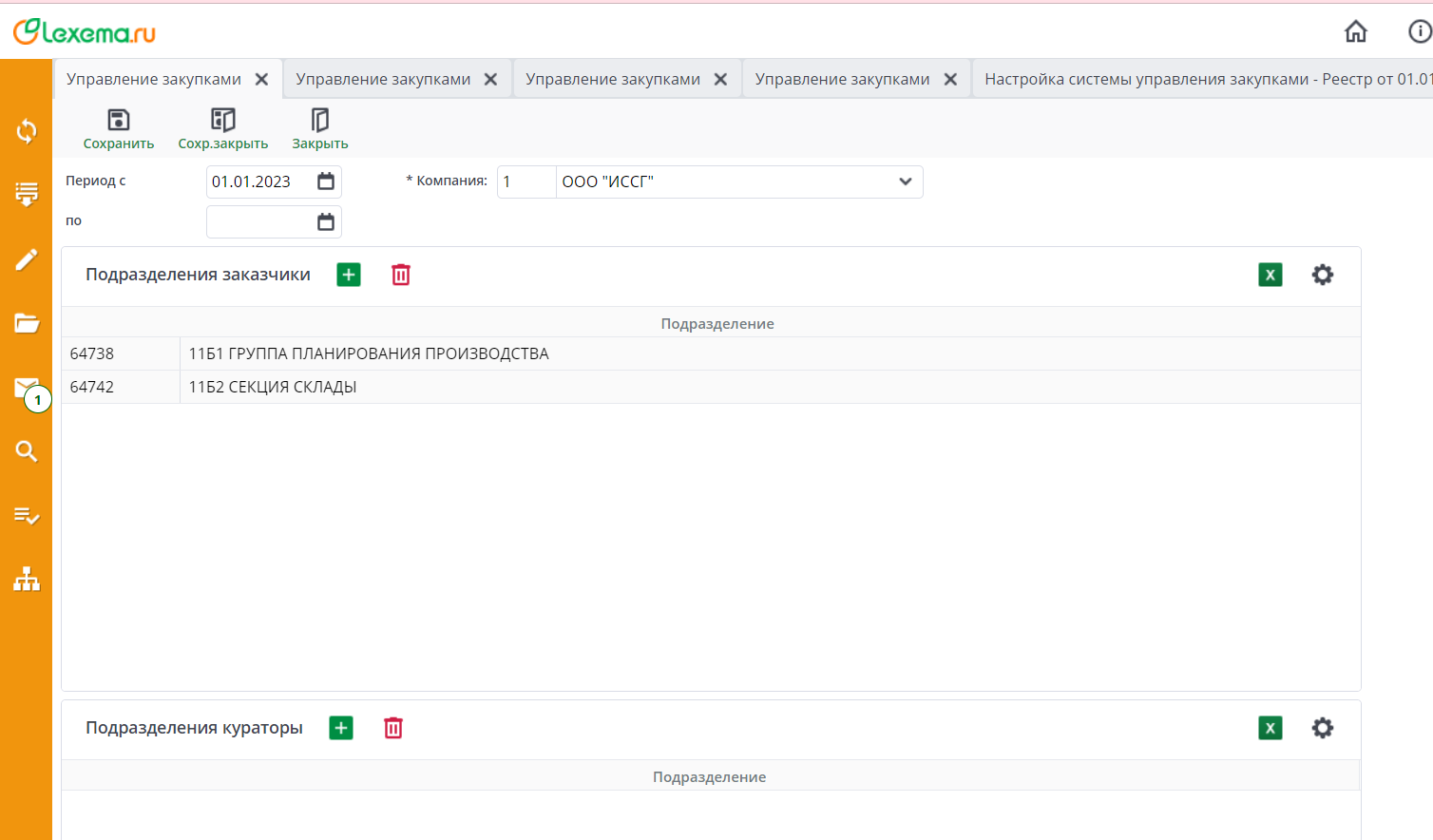The height and width of the screenshot is (840, 1433).
Task: Click the Lexema.ru logo
Action: (x=85, y=32)
